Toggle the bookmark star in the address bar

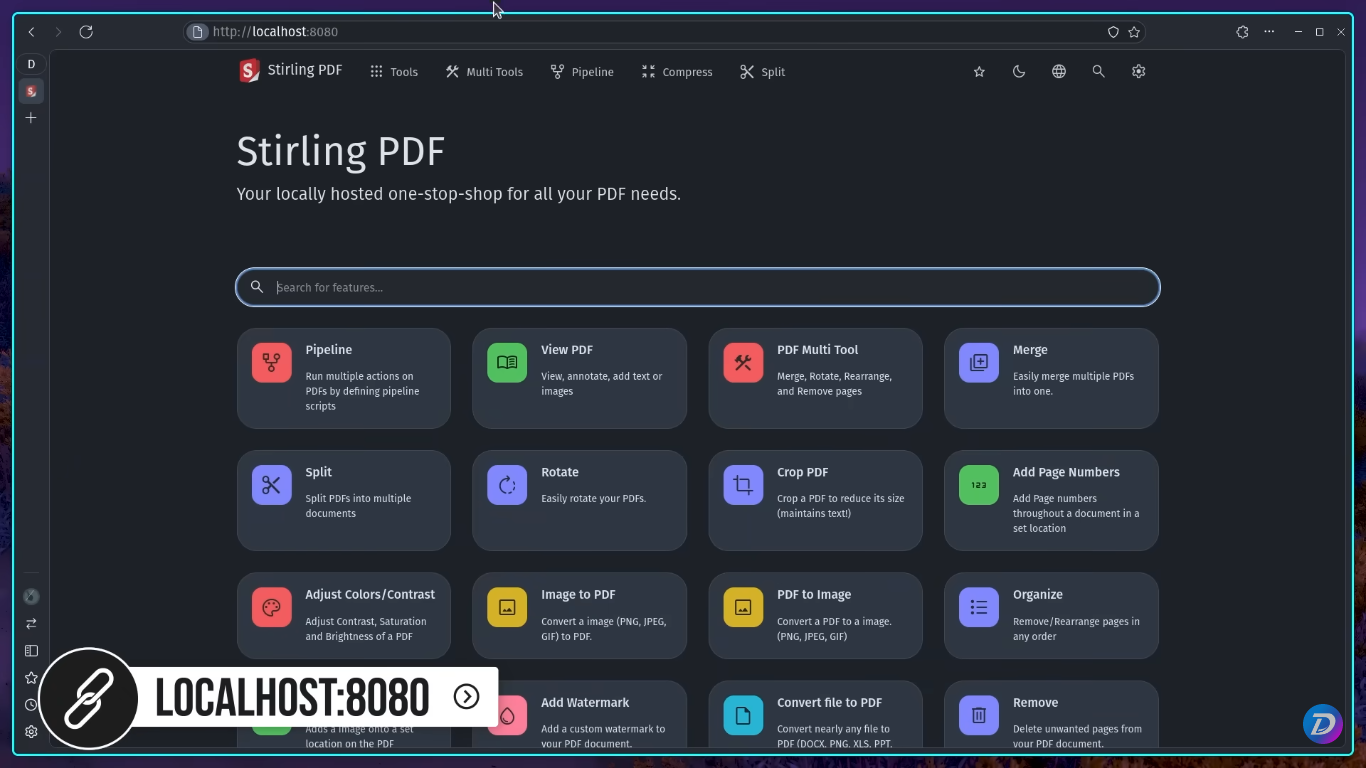(x=1134, y=31)
